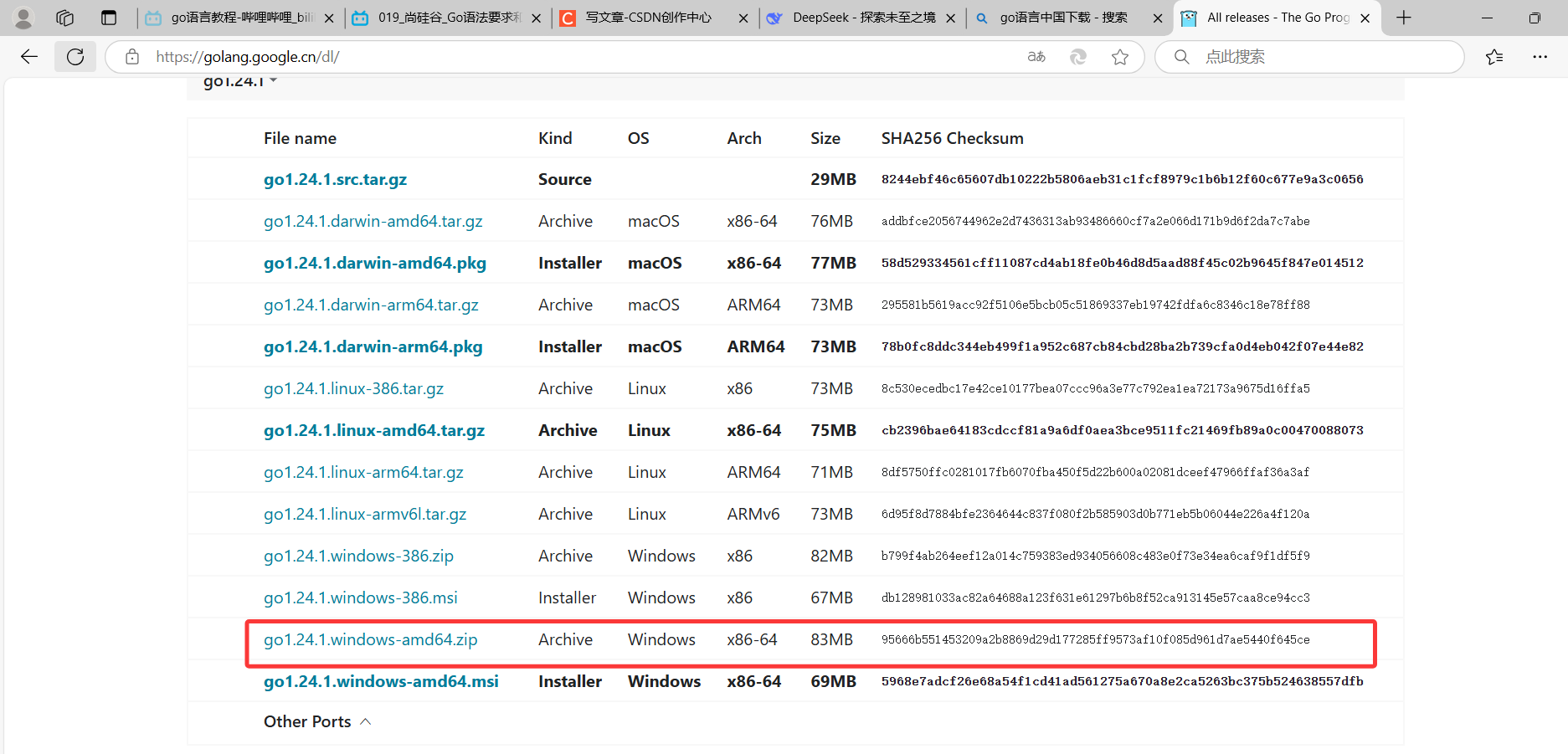The image size is (1568, 754).
Task: Download go1.24.1.linux-amd64.tar.gz
Action: tap(373, 430)
